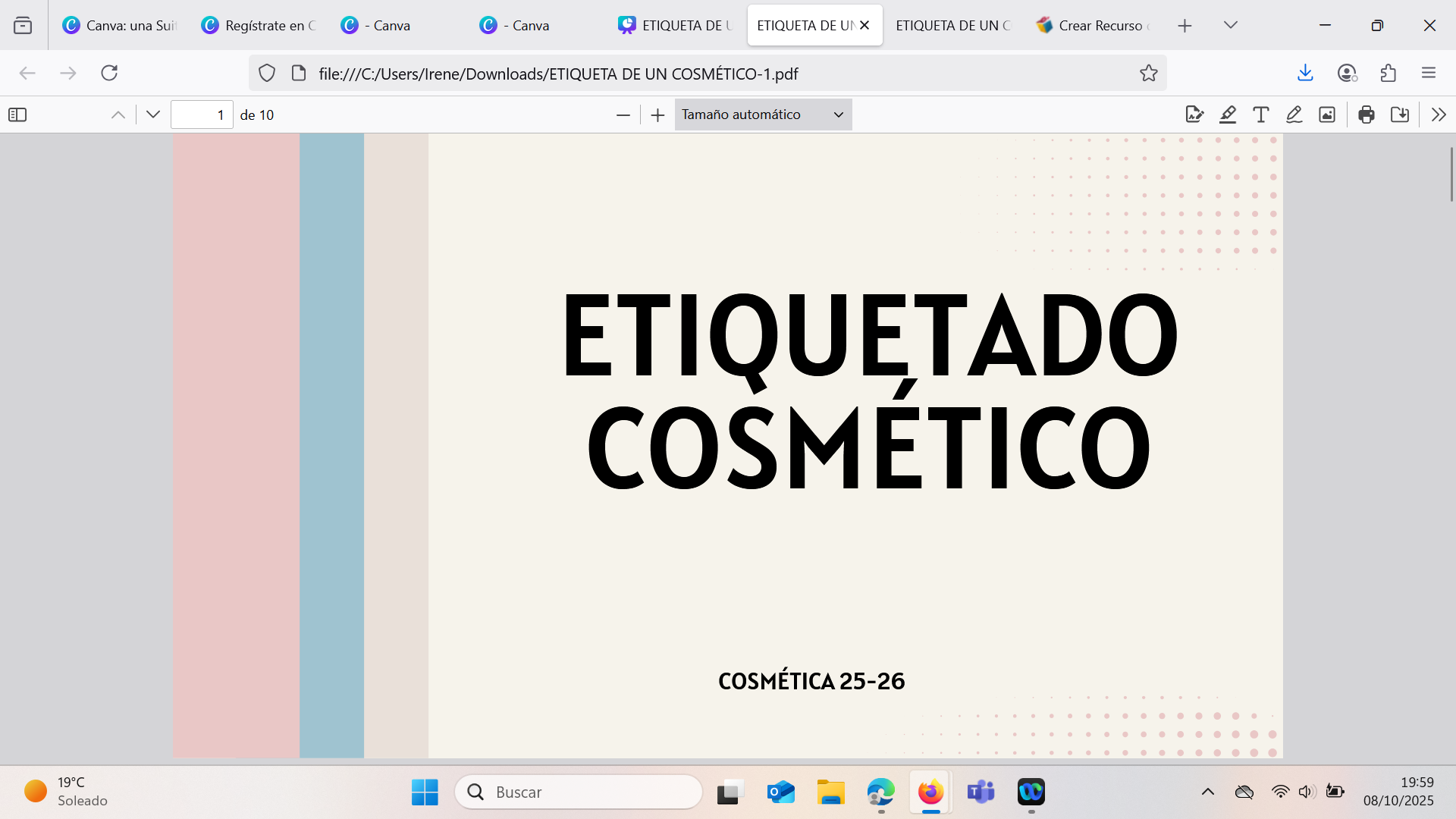This screenshot has height=819, width=1456.
Task: Switch to Canva: una Suite tab
Action: 120,26
